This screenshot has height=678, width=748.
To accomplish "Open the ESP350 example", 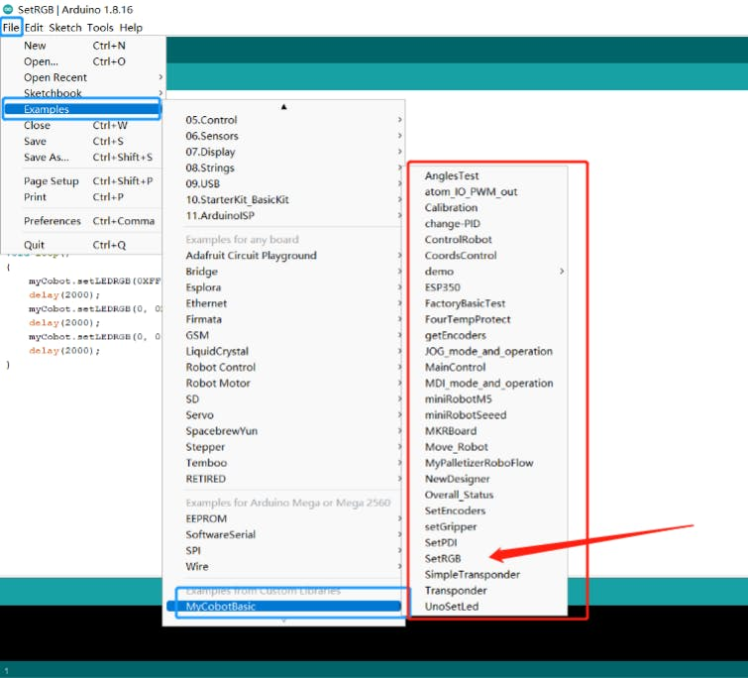I will [x=488, y=287].
